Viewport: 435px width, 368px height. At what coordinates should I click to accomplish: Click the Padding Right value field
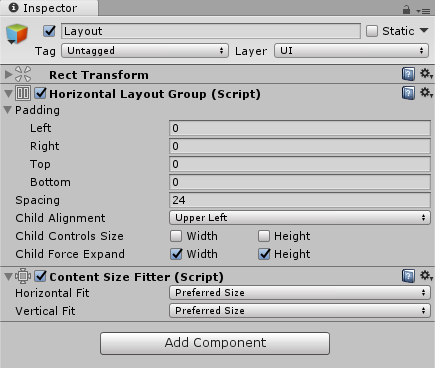point(300,146)
